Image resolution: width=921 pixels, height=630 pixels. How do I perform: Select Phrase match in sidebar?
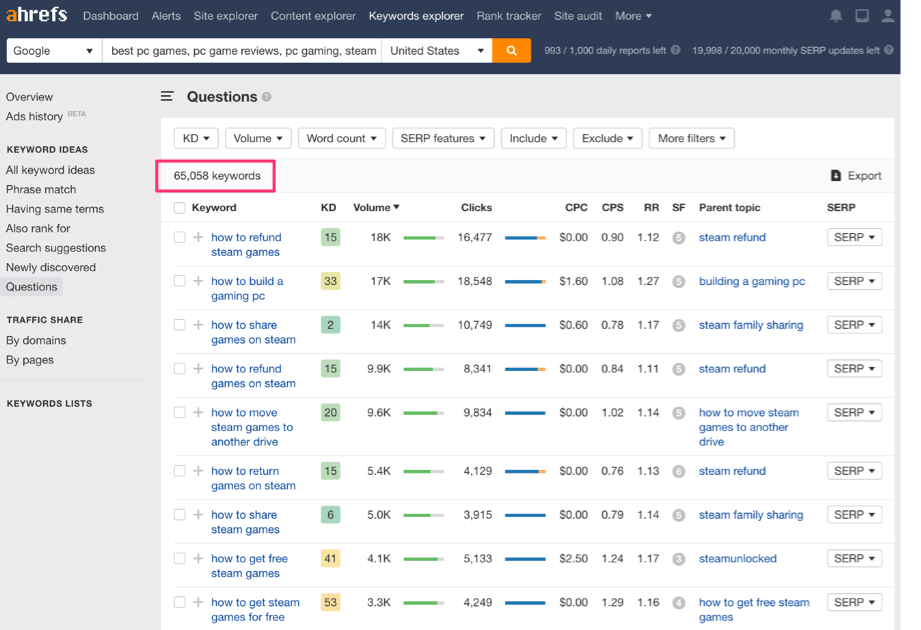click(41, 189)
